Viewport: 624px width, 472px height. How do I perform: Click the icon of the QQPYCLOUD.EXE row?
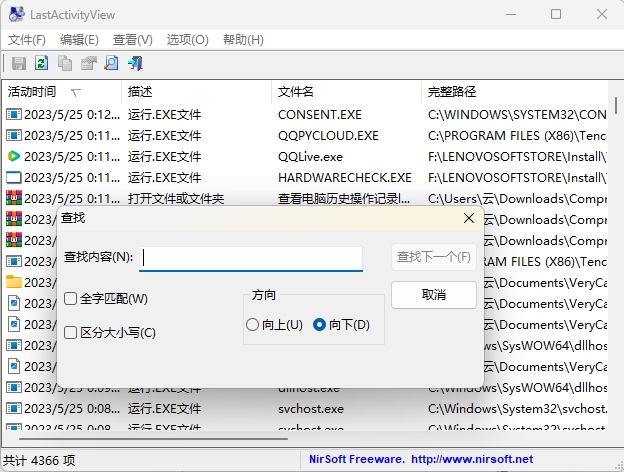click(14, 136)
